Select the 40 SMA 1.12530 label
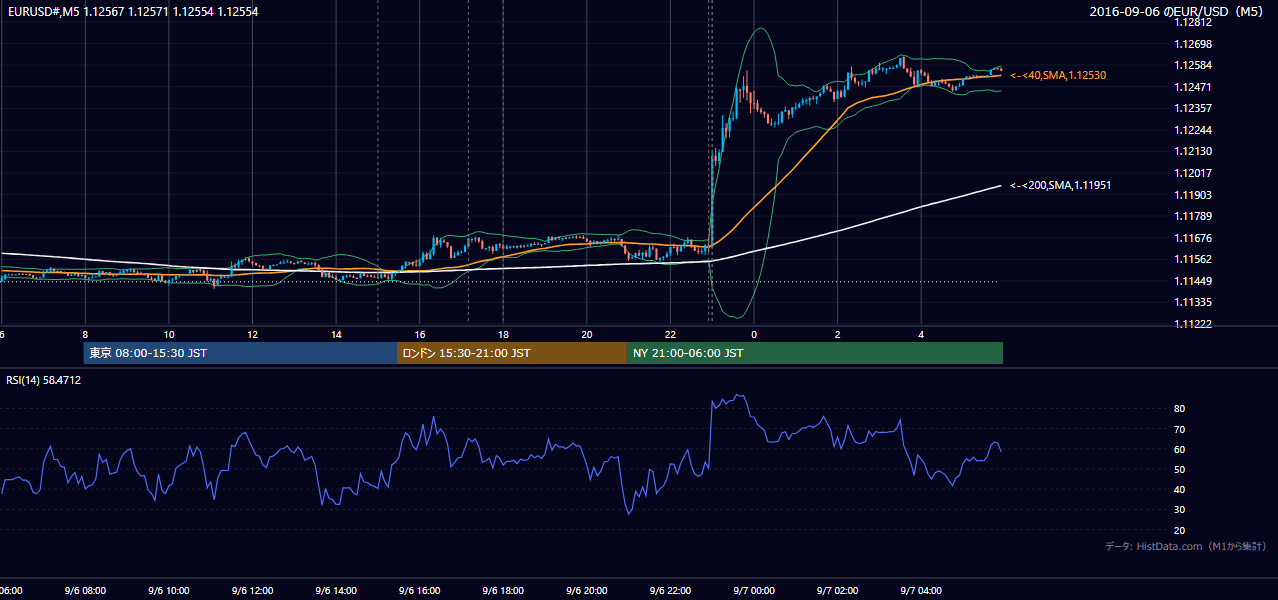 [1058, 75]
